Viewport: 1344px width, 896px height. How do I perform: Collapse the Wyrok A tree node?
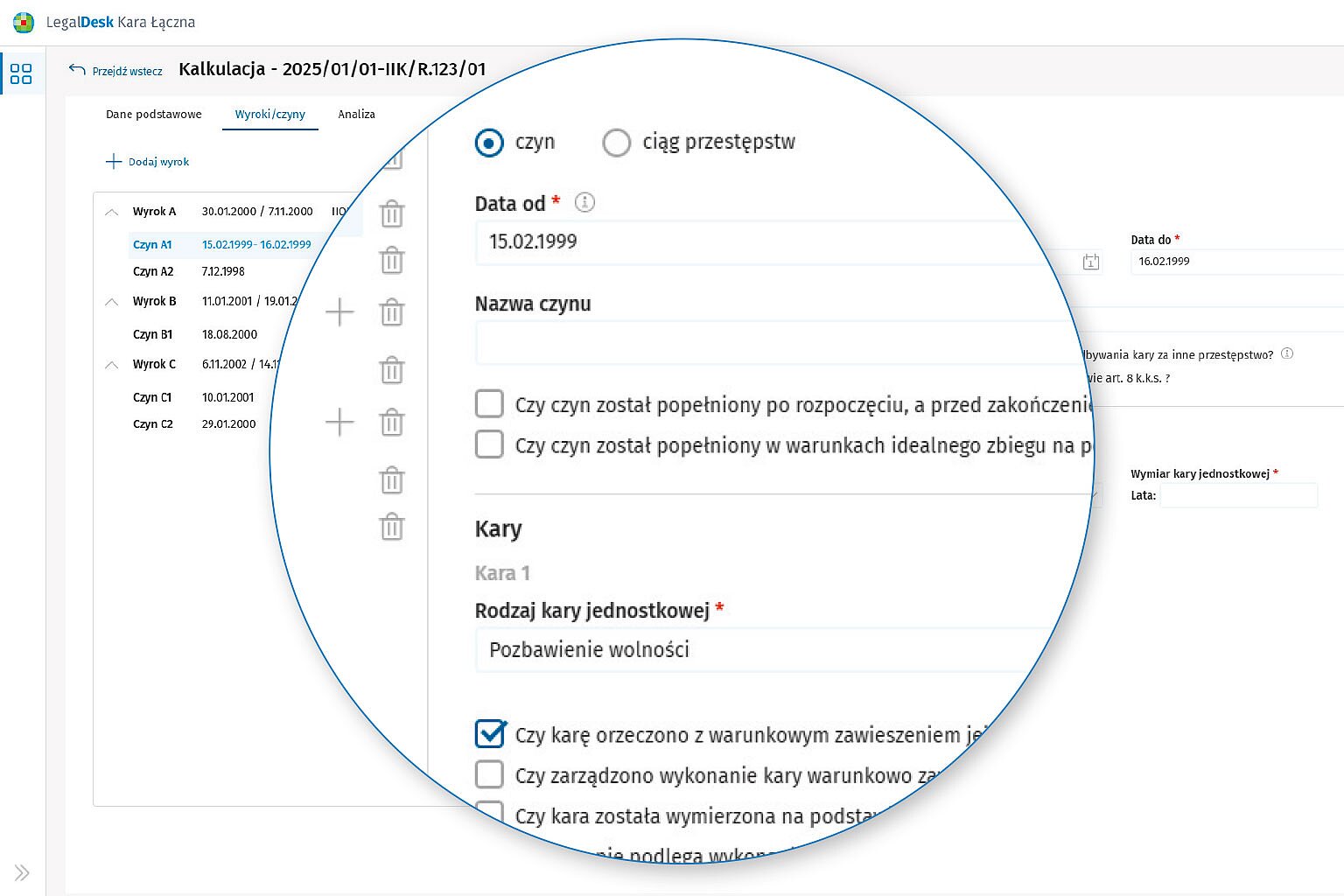pyautogui.click(x=112, y=212)
